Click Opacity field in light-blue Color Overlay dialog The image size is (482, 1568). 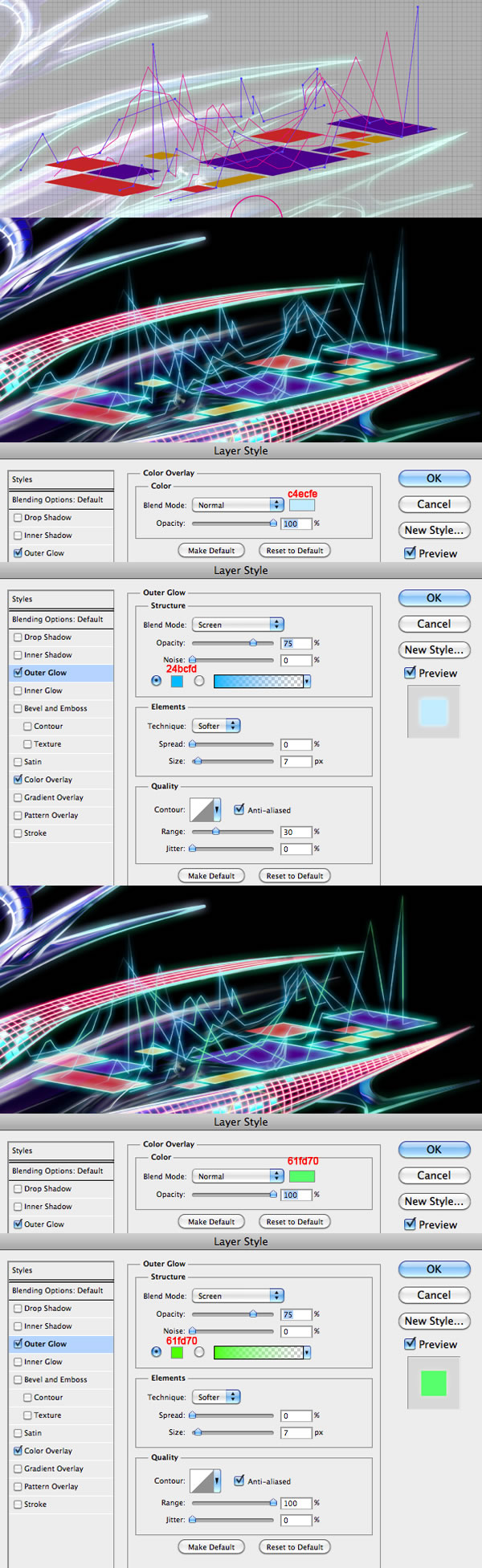[x=296, y=523]
